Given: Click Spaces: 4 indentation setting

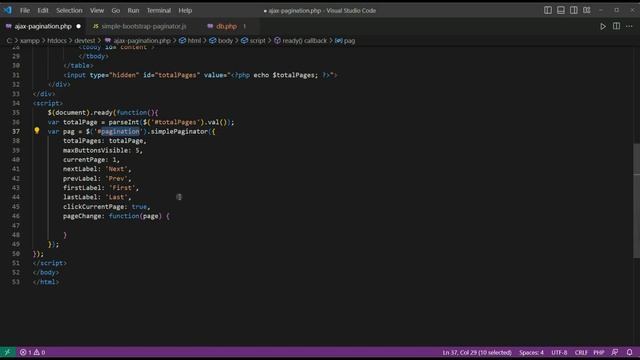Looking at the screenshot, I should click(x=531, y=352).
